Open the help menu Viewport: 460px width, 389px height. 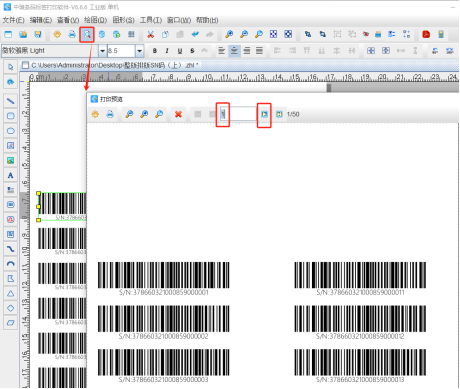point(207,20)
